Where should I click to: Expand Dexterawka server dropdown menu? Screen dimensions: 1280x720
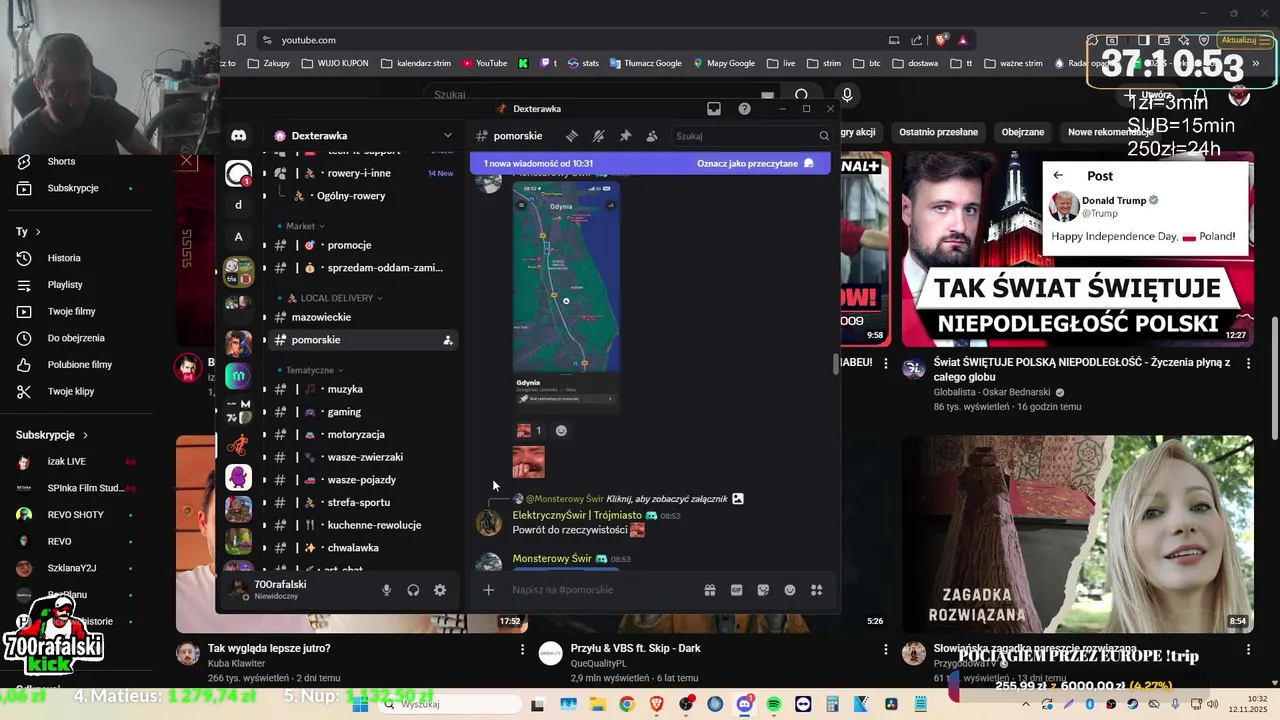pyautogui.click(x=448, y=136)
